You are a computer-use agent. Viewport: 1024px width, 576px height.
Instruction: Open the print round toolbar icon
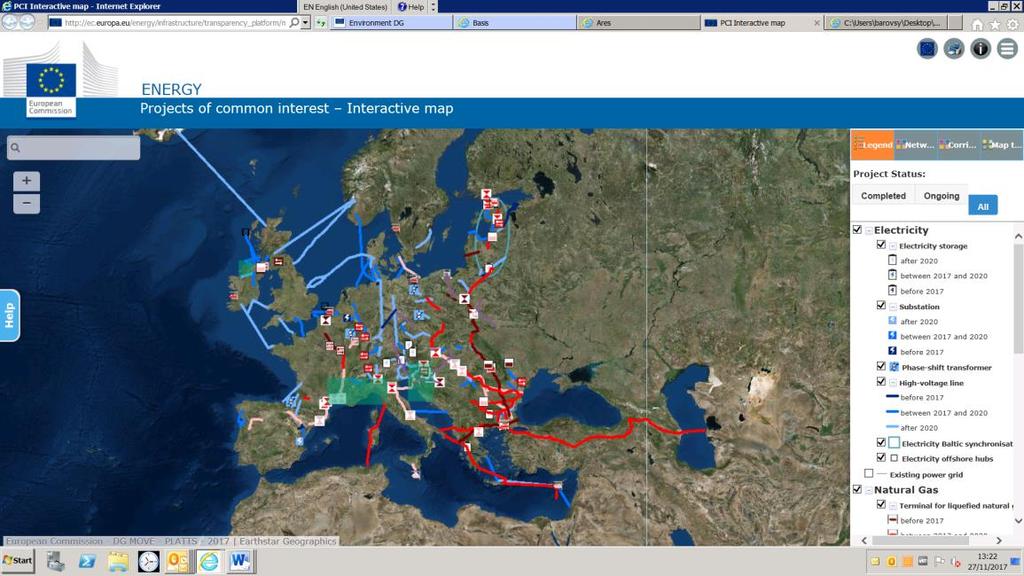[x=953, y=48]
